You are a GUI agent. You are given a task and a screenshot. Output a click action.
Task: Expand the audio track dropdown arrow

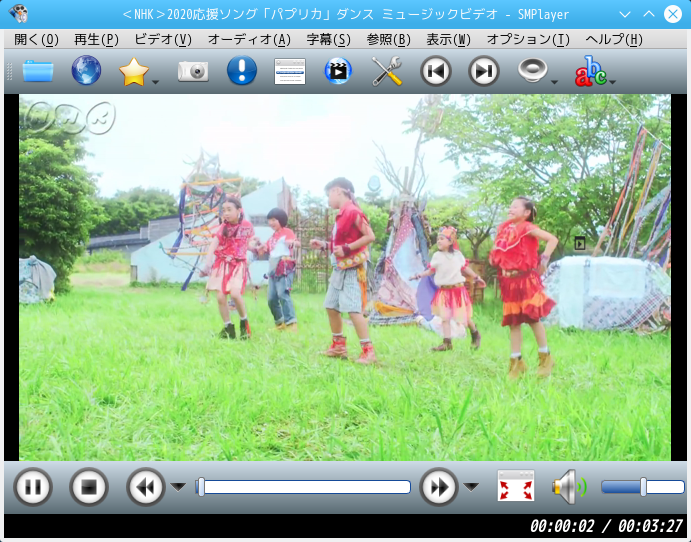click(x=554, y=82)
